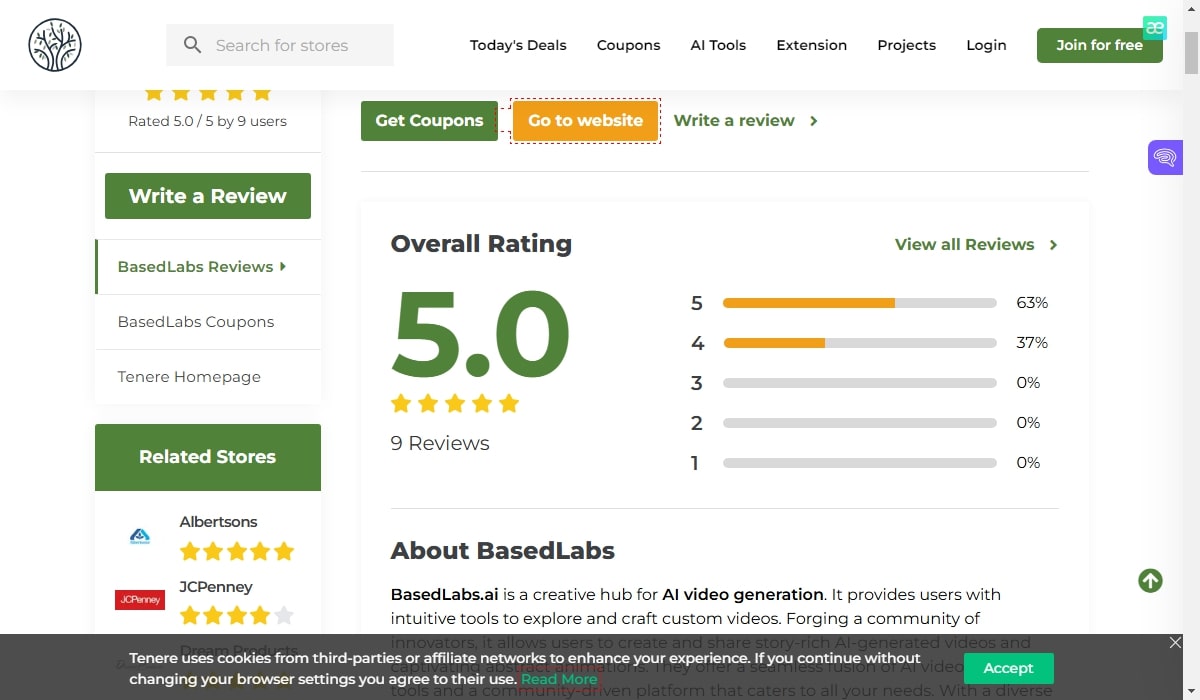
Task: Open the purple brain assistant widget
Action: [x=1165, y=158]
